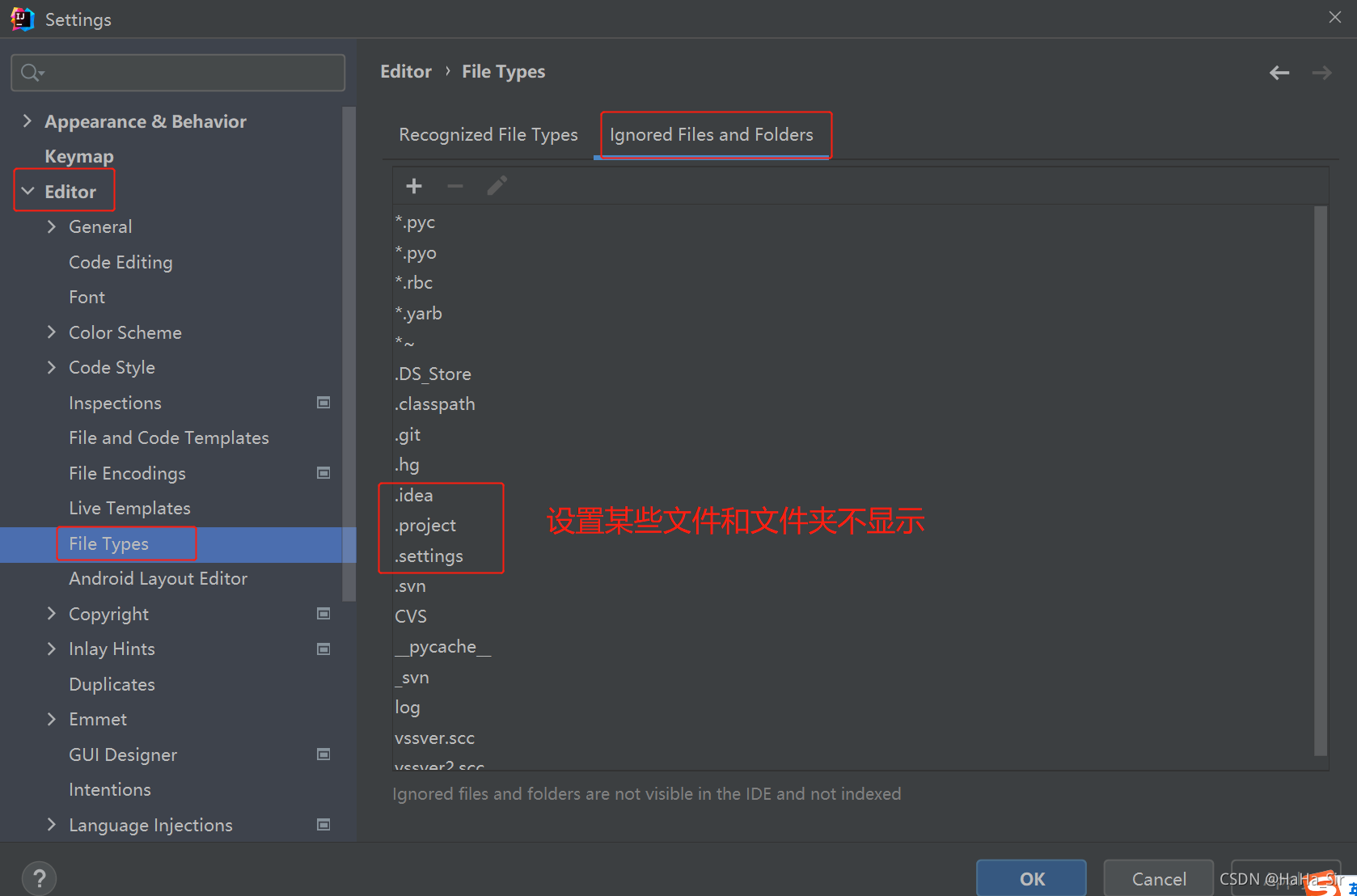Select the CVS entry

click(411, 616)
